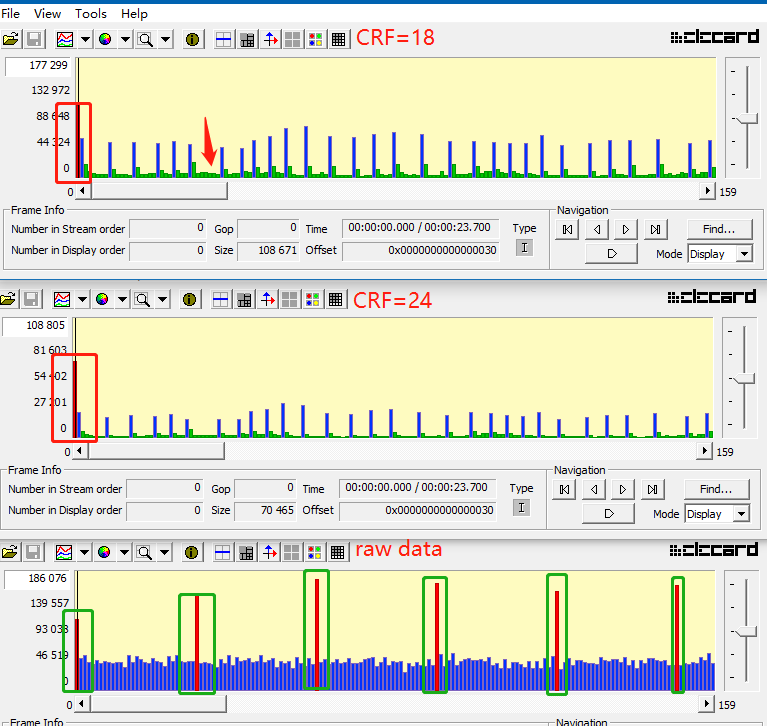Click vertical zoom slider thumb in CRF=18 chart
This screenshot has width=767, height=726.
[746, 119]
